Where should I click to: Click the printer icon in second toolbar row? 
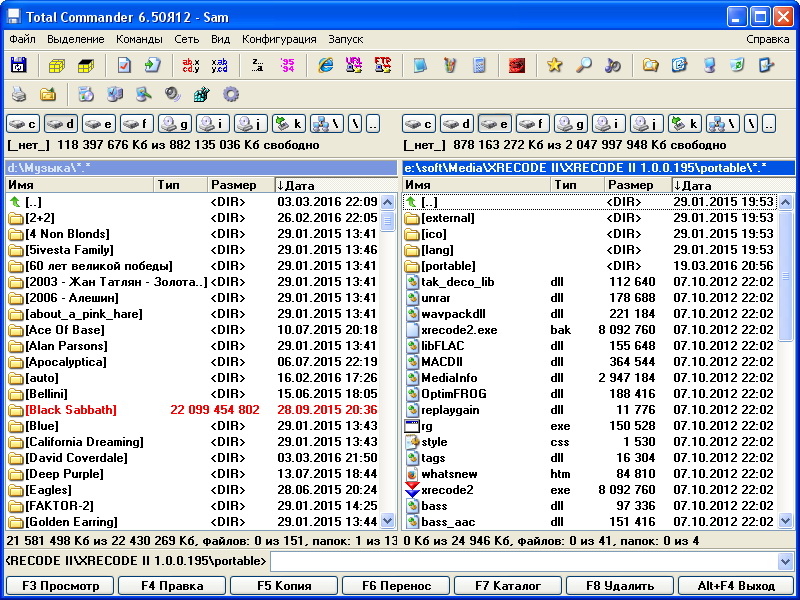point(18,95)
